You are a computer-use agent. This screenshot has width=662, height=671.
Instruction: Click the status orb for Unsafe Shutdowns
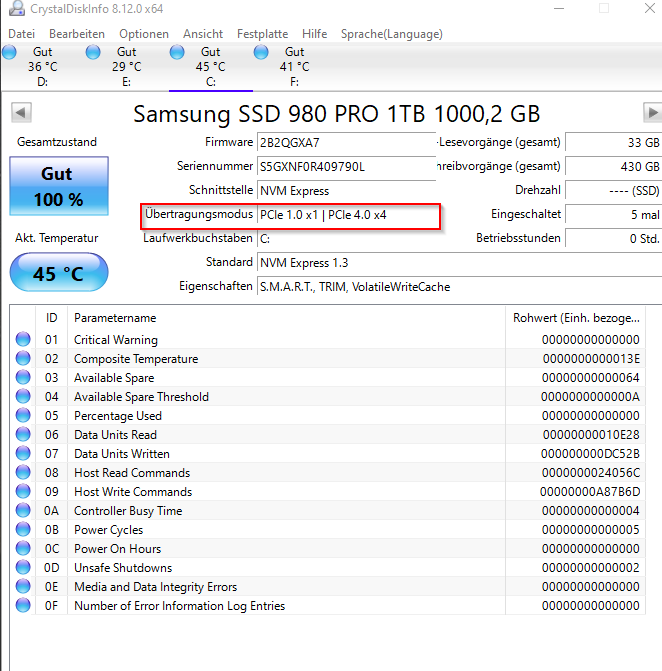23,567
